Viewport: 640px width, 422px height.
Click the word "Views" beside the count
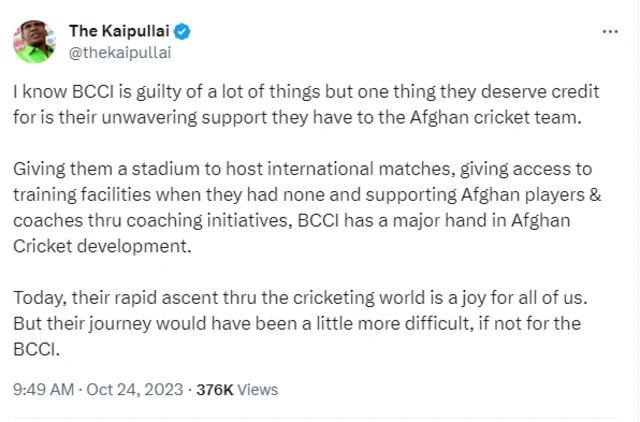tap(257, 389)
